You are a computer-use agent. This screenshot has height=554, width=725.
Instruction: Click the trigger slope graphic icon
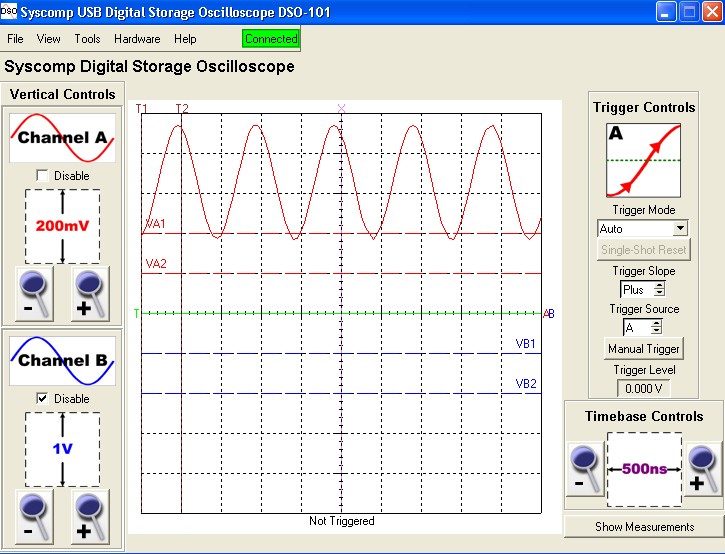[x=643, y=160]
